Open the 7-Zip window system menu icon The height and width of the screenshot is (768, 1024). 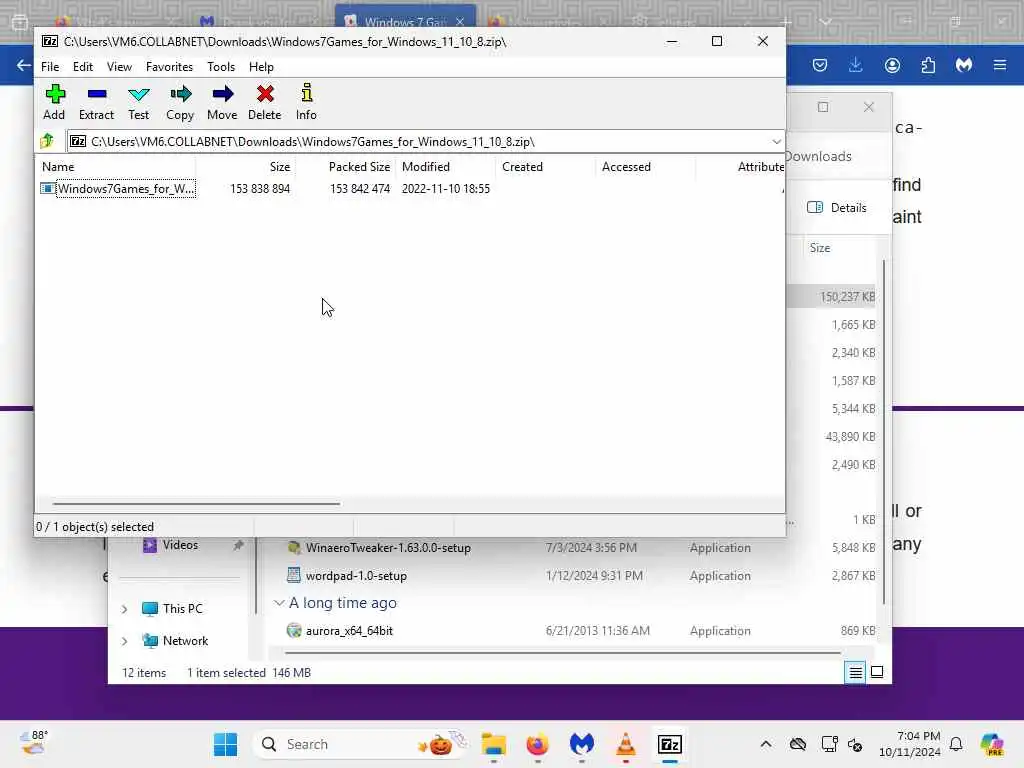50,41
